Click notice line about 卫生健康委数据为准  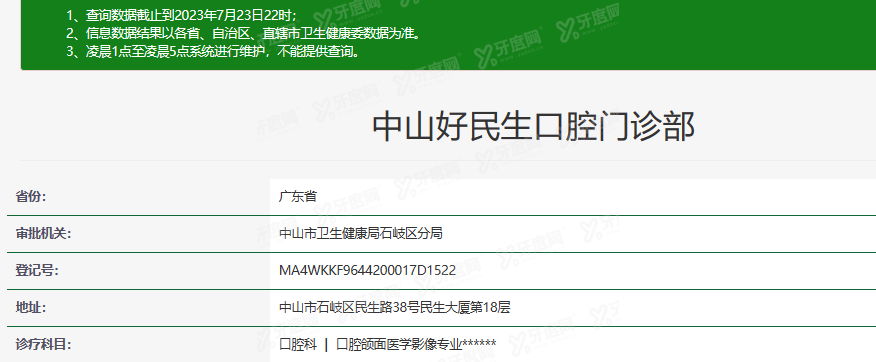(x=243, y=34)
